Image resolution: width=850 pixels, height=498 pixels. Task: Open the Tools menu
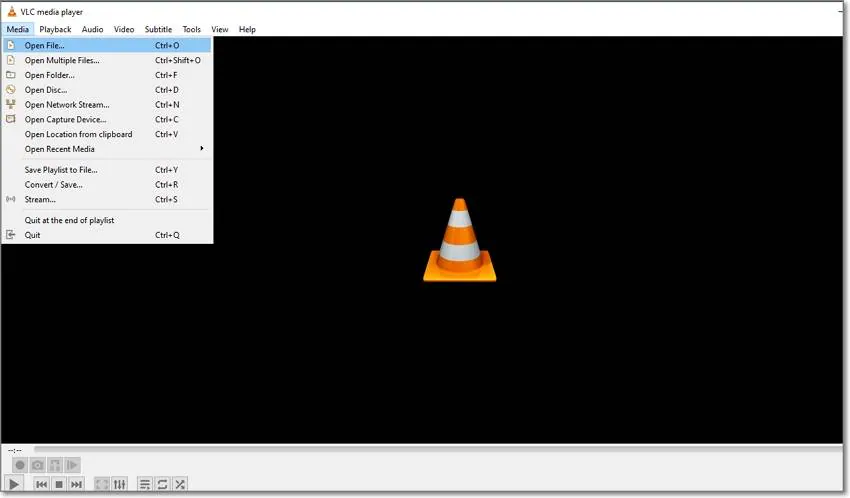pos(191,29)
